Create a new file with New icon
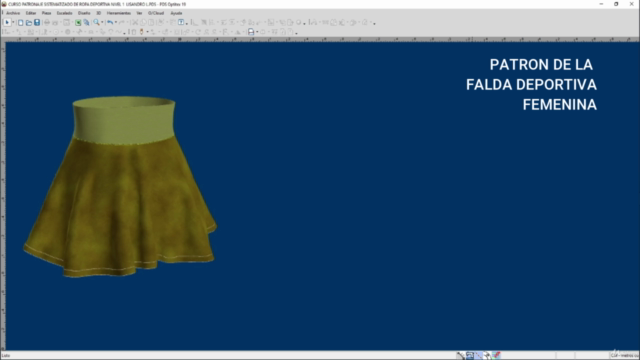The width and height of the screenshot is (640, 360). click(20, 22)
